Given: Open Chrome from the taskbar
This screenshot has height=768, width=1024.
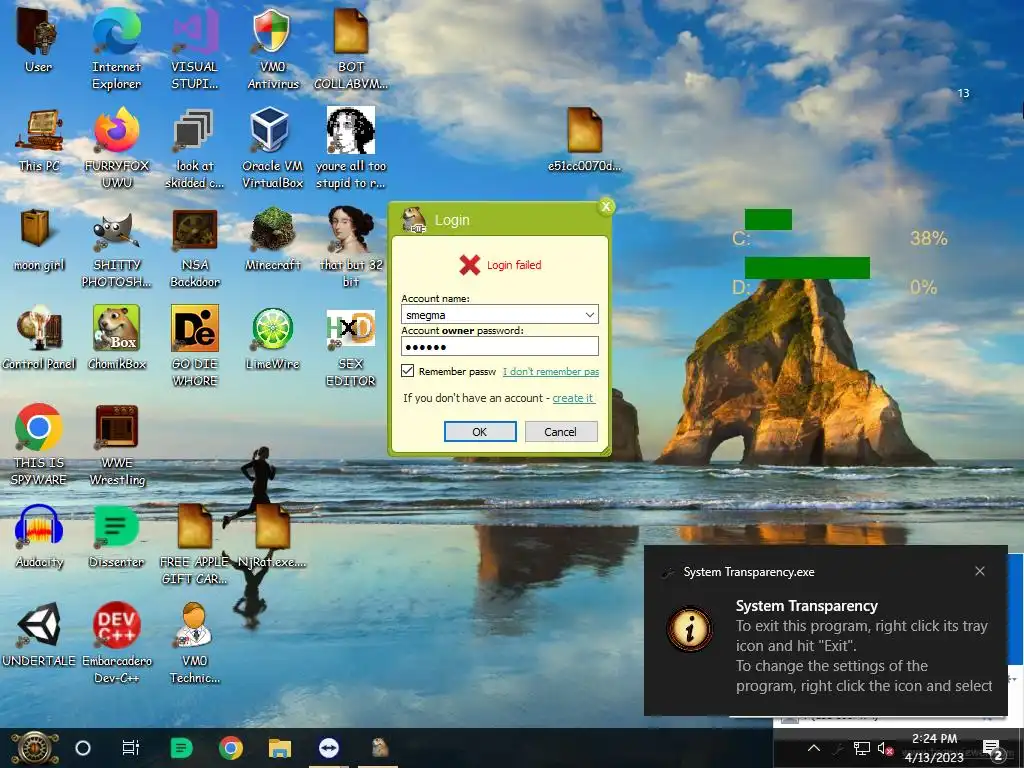Looking at the screenshot, I should coord(231,748).
